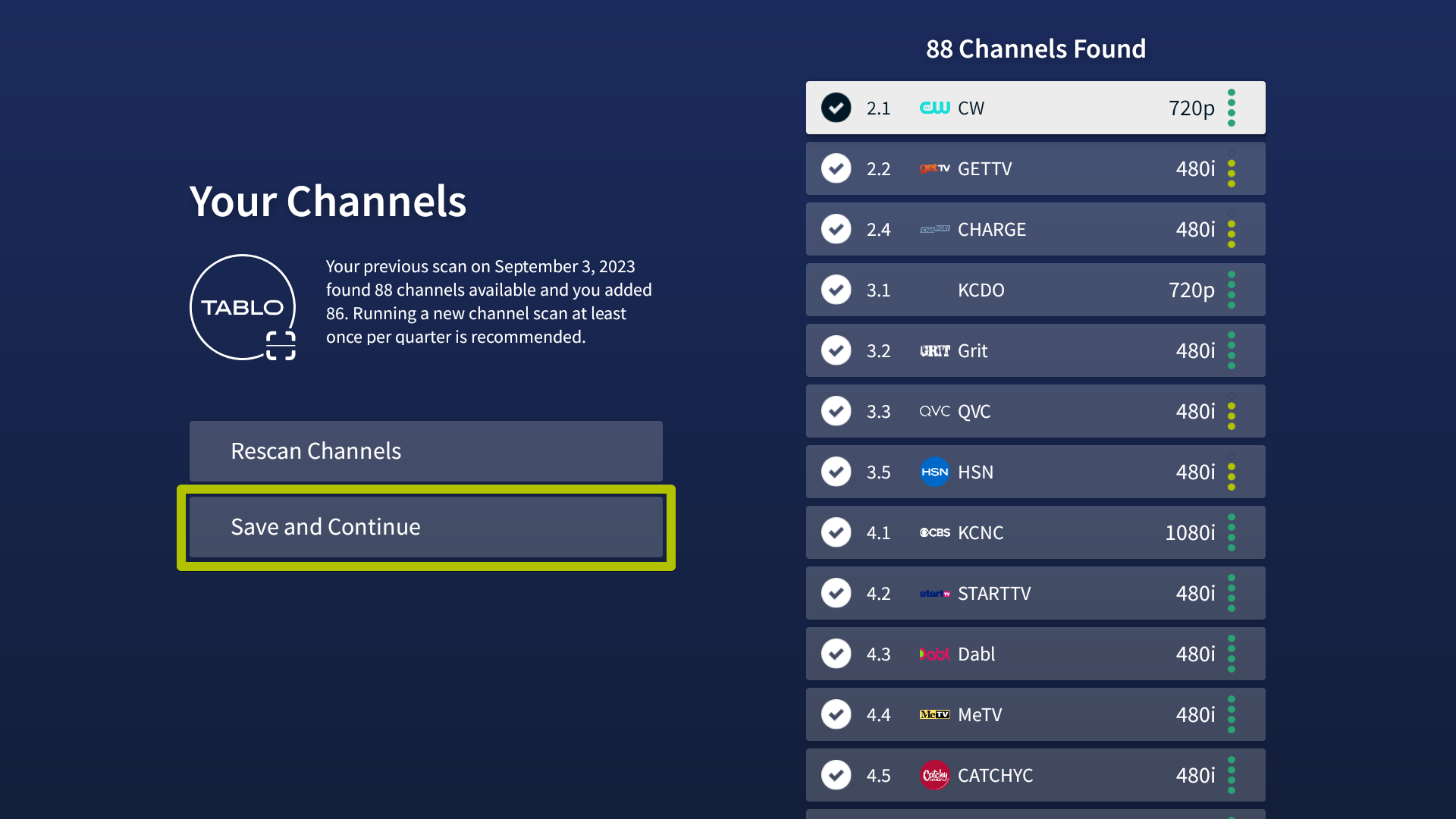
Task: Click the channel number 3.5
Action: 878,472
